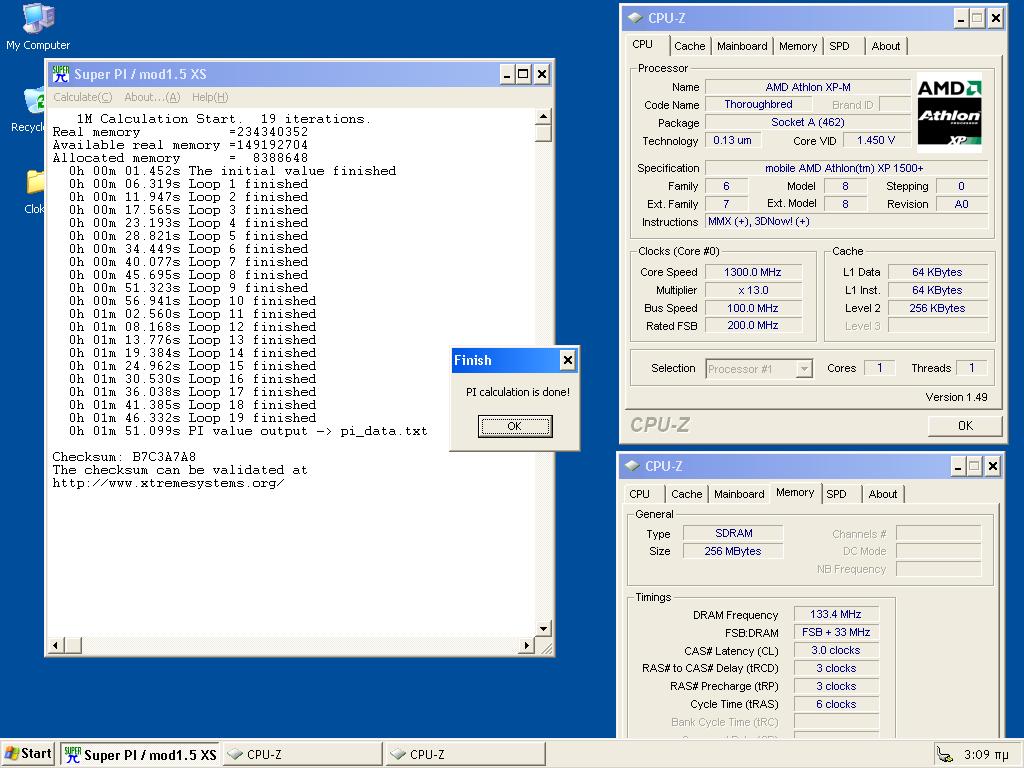Select the CPU tab in top CPU-Z
Screen dimensions: 1024x768
[643, 44]
